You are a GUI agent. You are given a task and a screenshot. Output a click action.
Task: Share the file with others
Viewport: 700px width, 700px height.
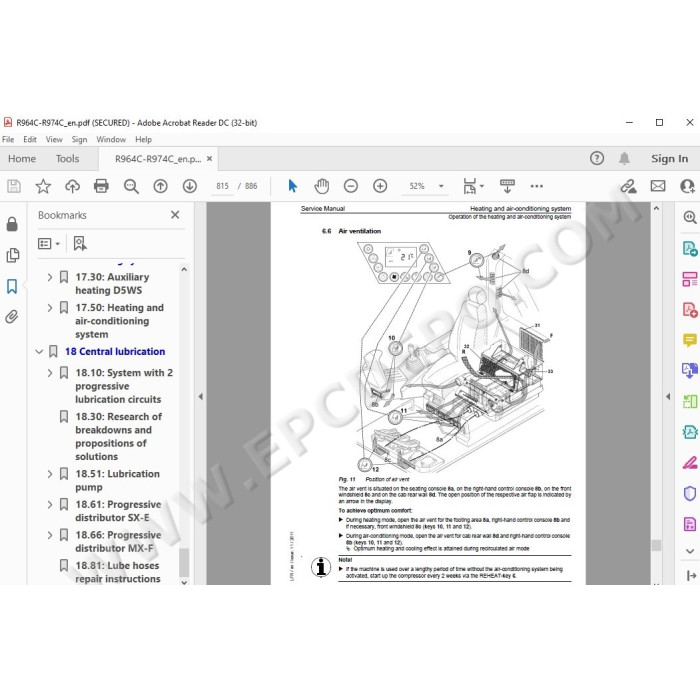pos(687,186)
